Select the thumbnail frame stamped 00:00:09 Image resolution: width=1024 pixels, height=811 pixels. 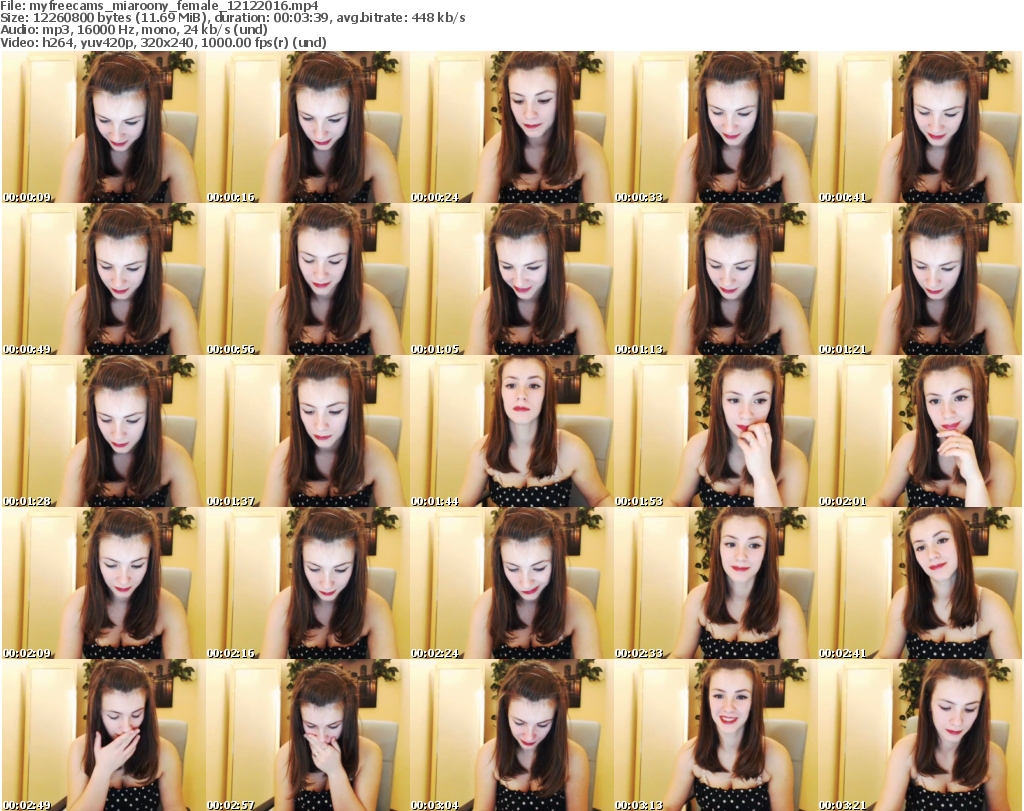click(103, 127)
